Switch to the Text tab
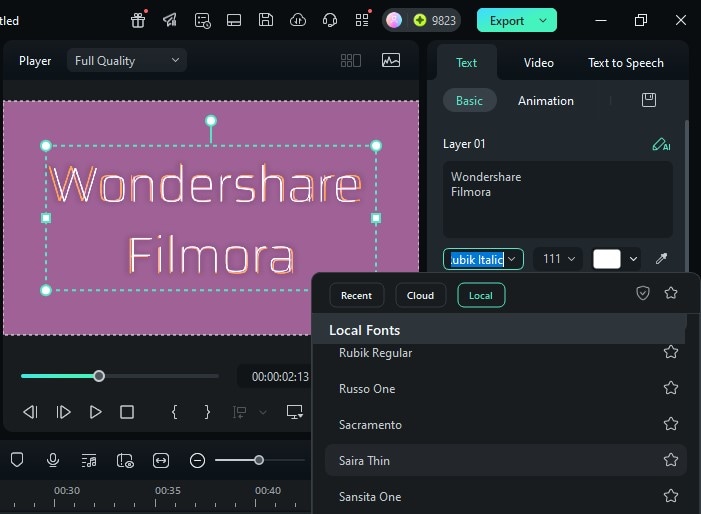 tap(466, 63)
